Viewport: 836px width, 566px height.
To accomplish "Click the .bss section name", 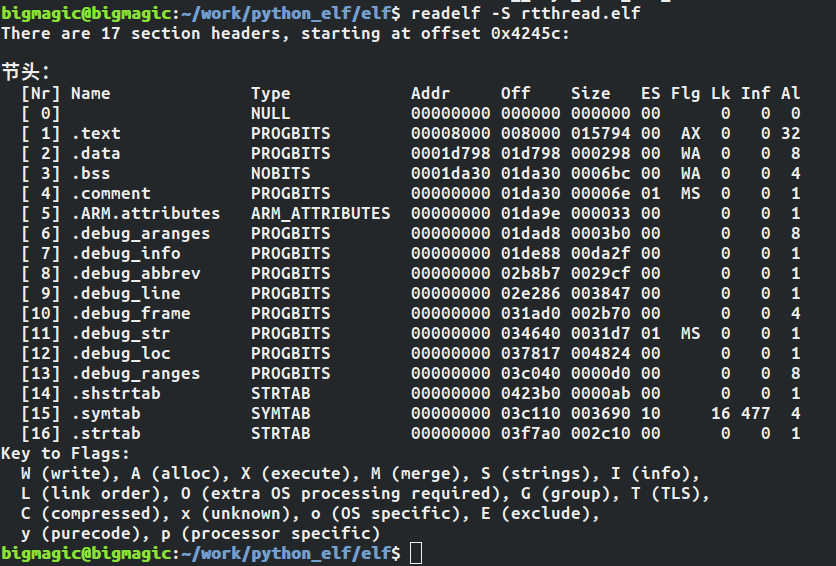I will click(91, 174).
